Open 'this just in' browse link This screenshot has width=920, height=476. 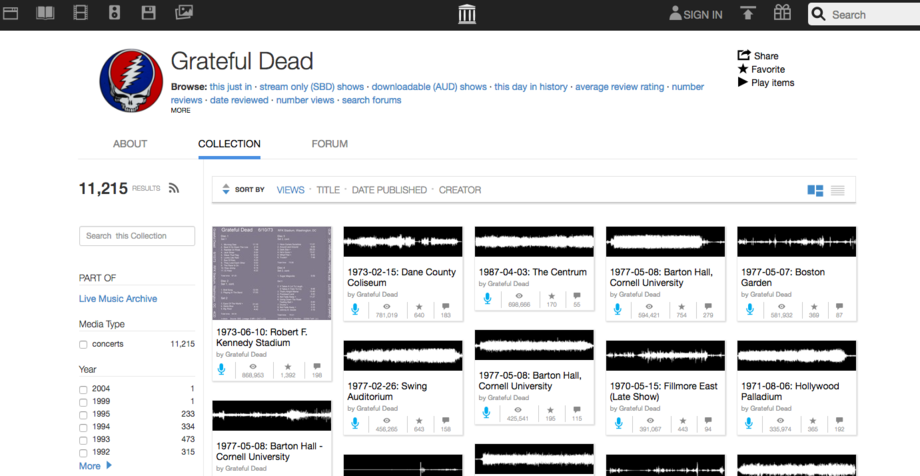tap(231, 86)
